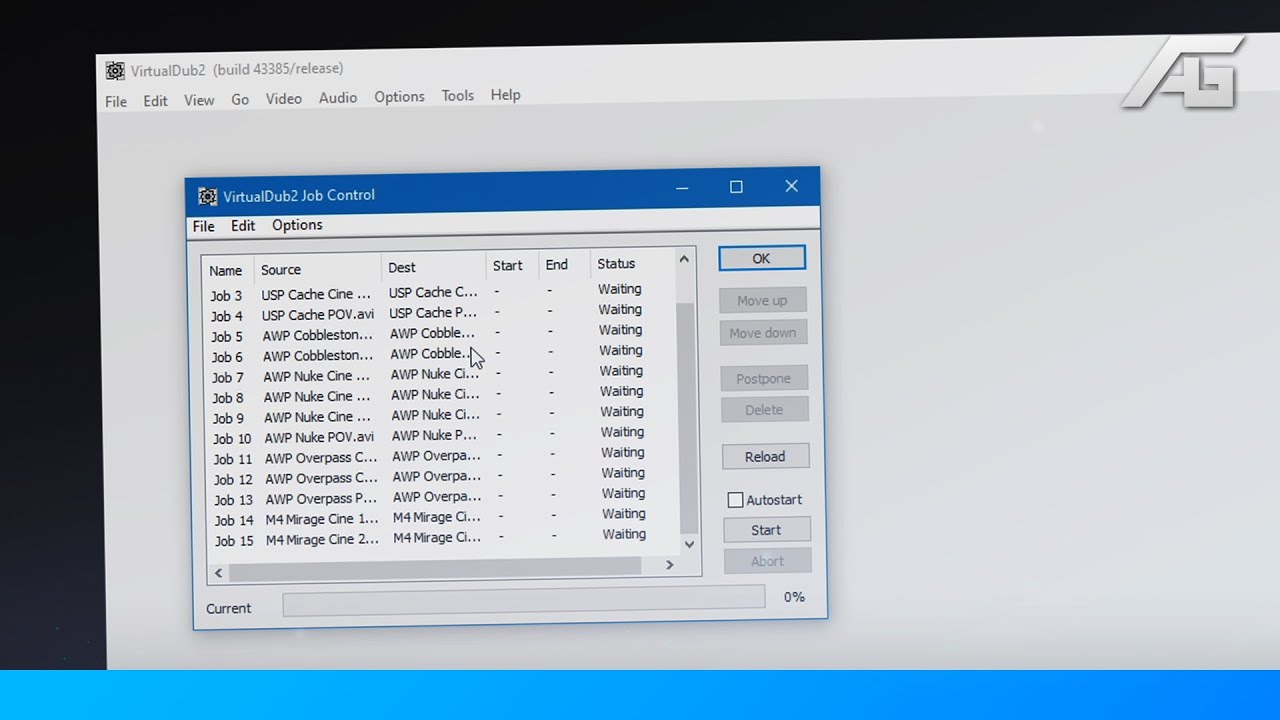The width and height of the screenshot is (1280, 720).
Task: Open Options menu in Job Control dialog
Action: point(297,225)
